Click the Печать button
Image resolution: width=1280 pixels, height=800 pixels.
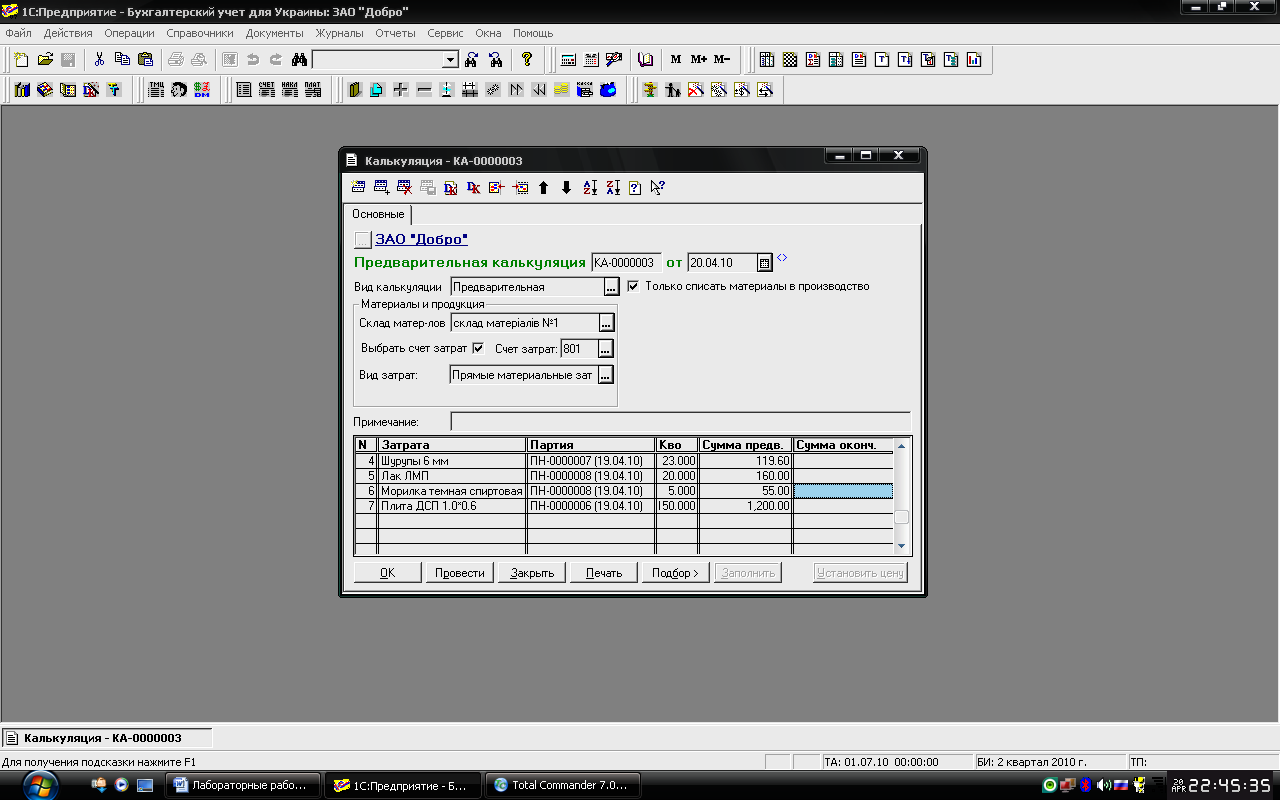[604, 573]
